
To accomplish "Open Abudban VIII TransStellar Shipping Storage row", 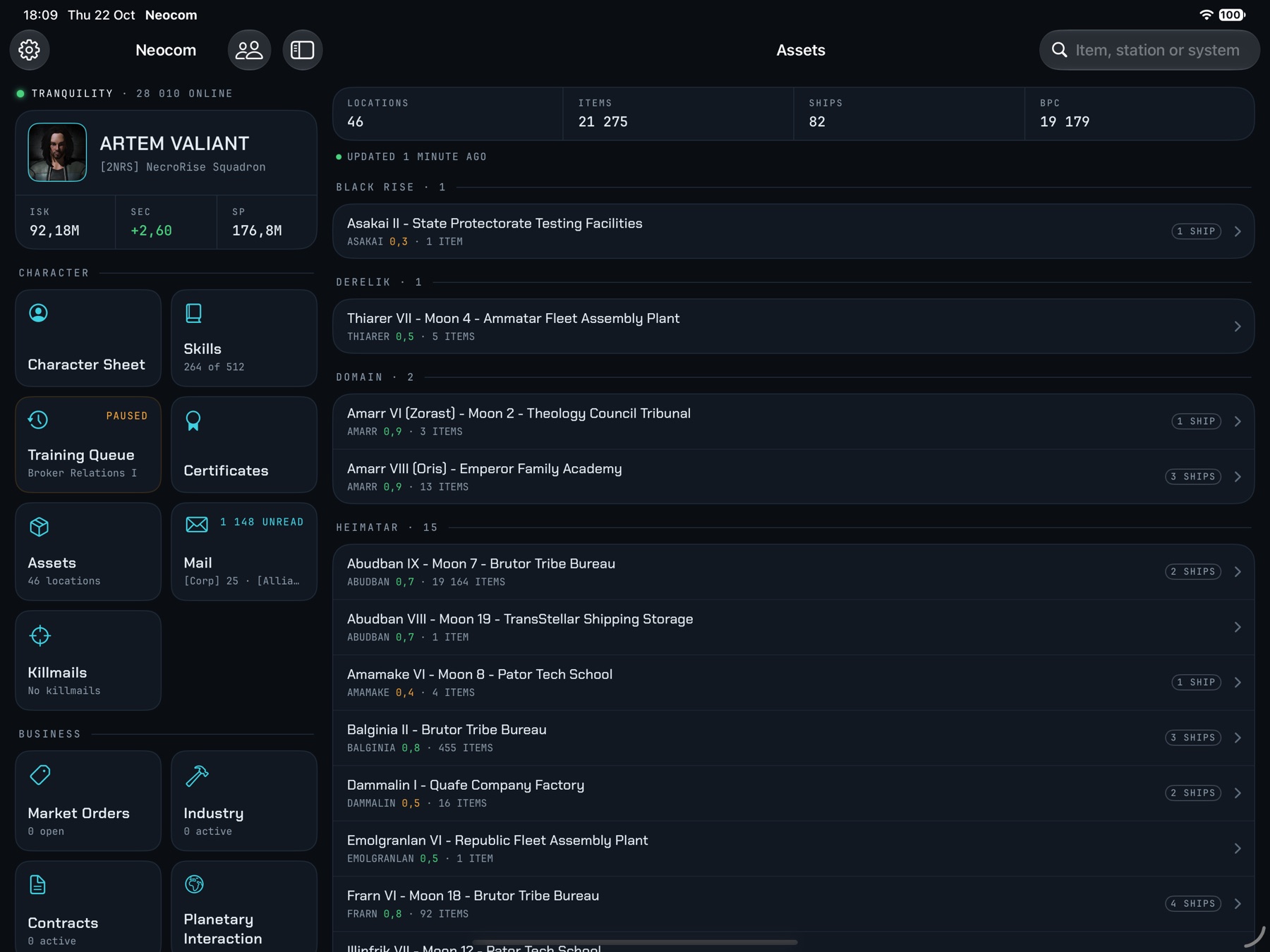I will [794, 627].
